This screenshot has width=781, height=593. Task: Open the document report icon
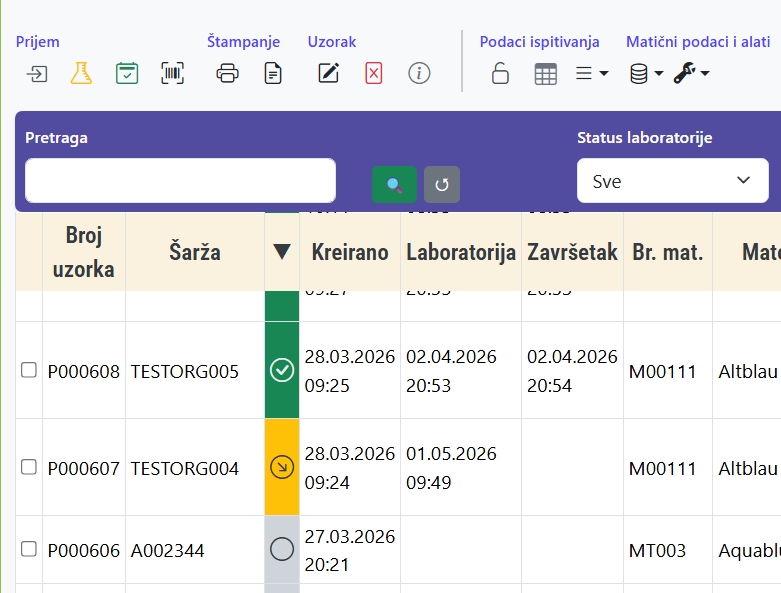coord(272,74)
